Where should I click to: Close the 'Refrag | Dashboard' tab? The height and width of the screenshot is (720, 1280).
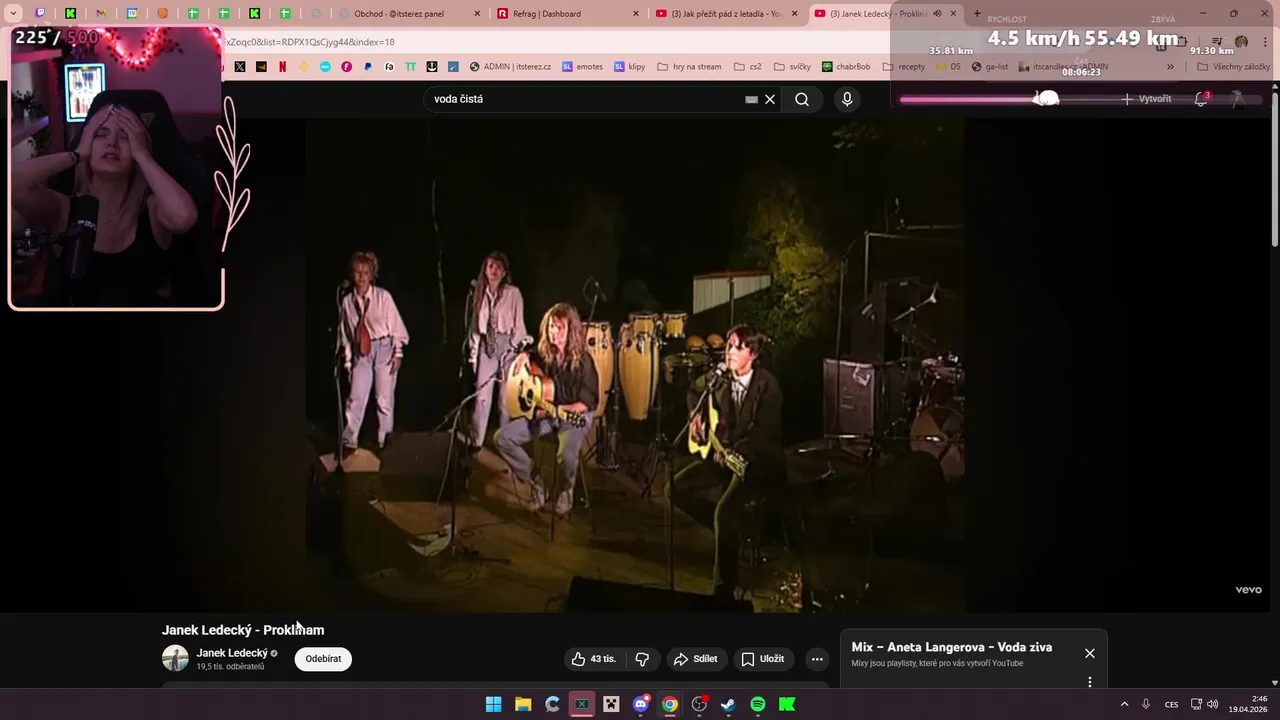pyautogui.click(x=635, y=14)
